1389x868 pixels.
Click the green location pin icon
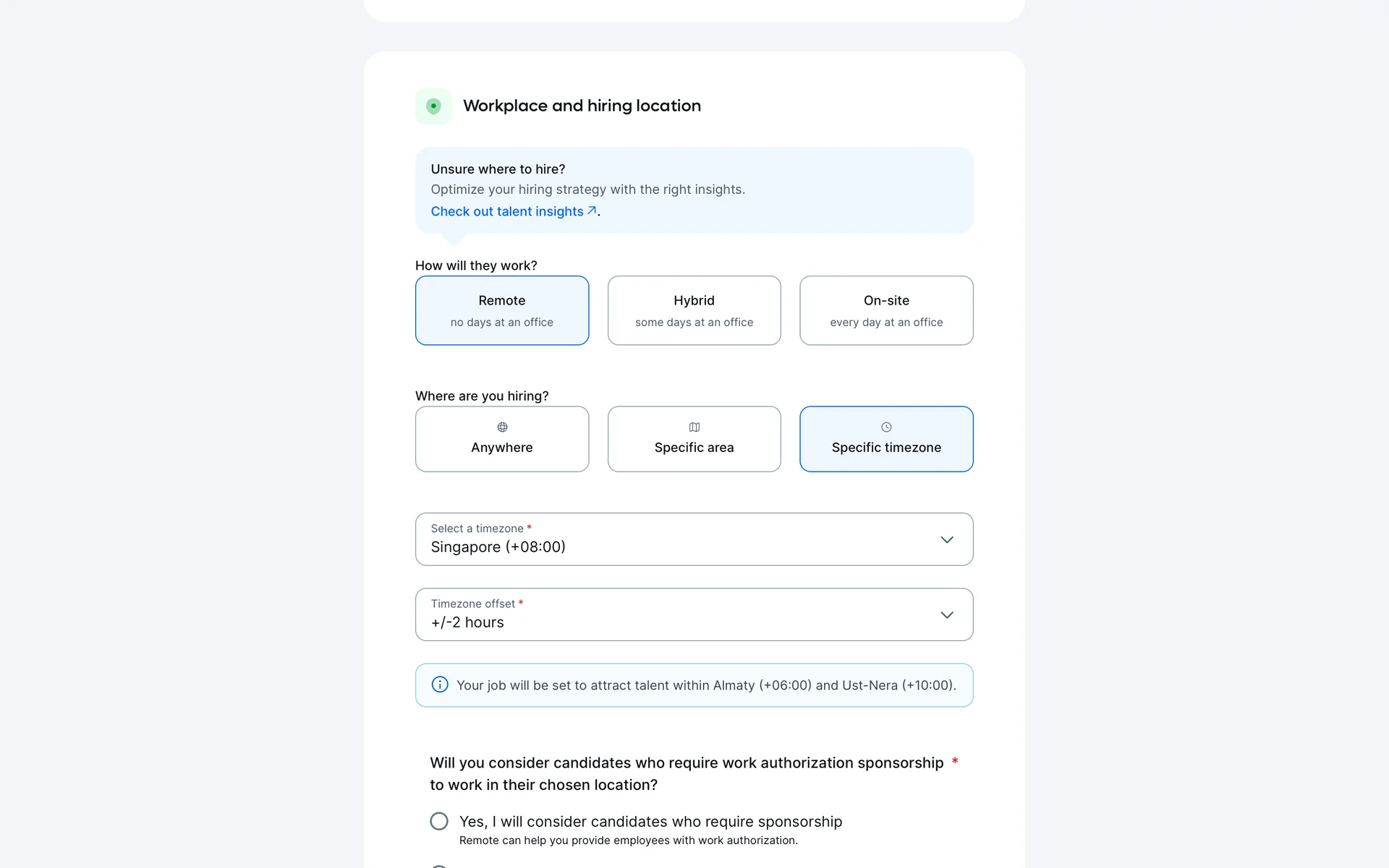[433, 106]
